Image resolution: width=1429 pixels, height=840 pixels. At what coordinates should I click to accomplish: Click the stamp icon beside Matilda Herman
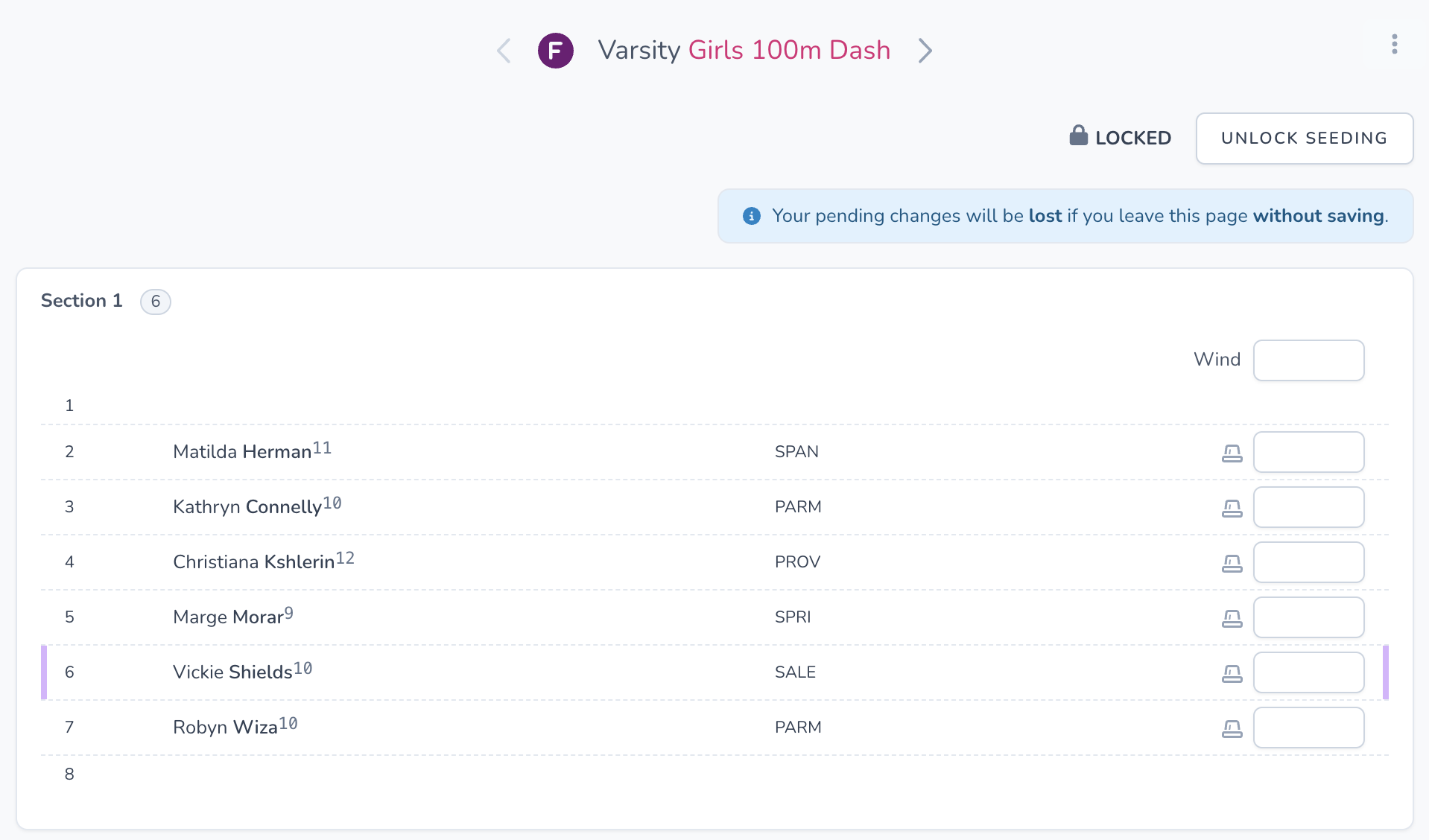point(1232,453)
